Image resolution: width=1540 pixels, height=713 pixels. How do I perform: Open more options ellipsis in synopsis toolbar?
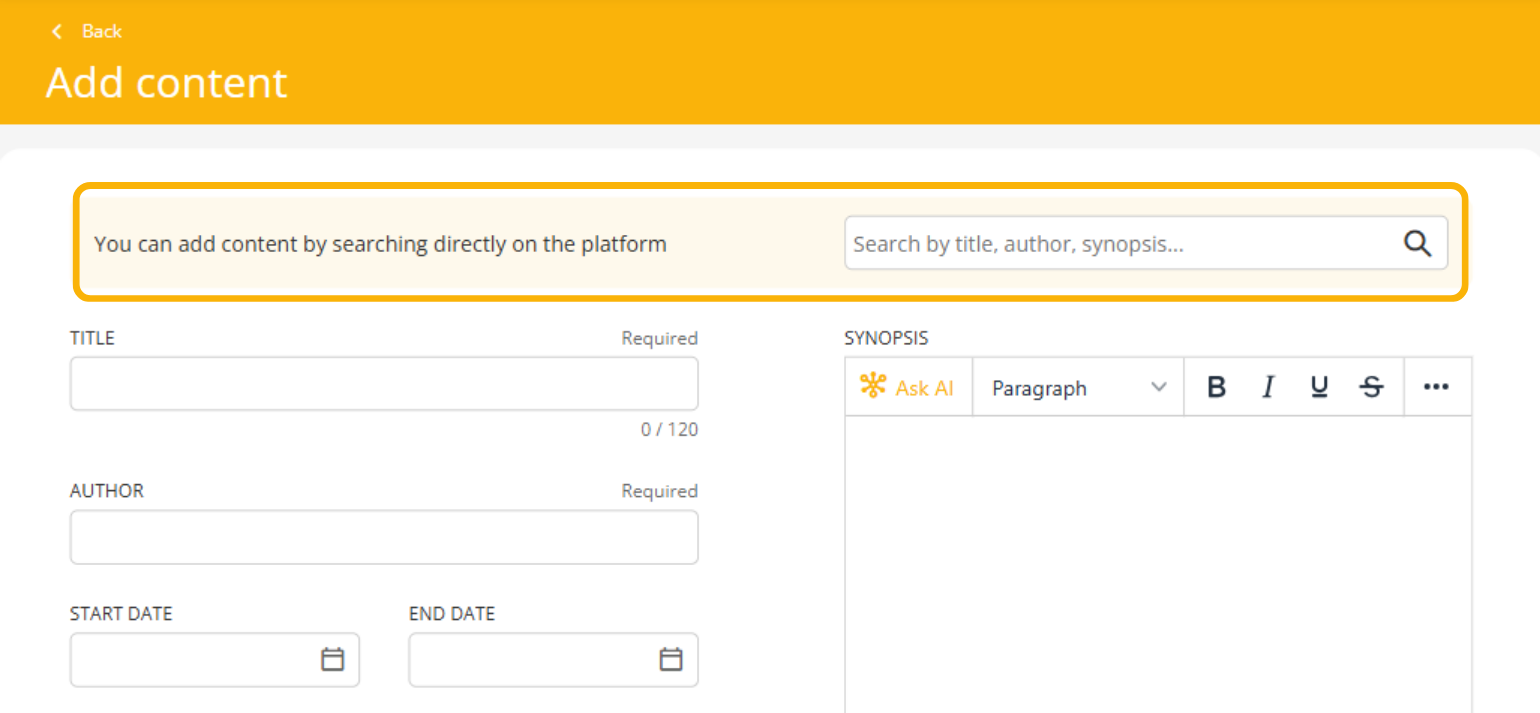tap(1436, 387)
